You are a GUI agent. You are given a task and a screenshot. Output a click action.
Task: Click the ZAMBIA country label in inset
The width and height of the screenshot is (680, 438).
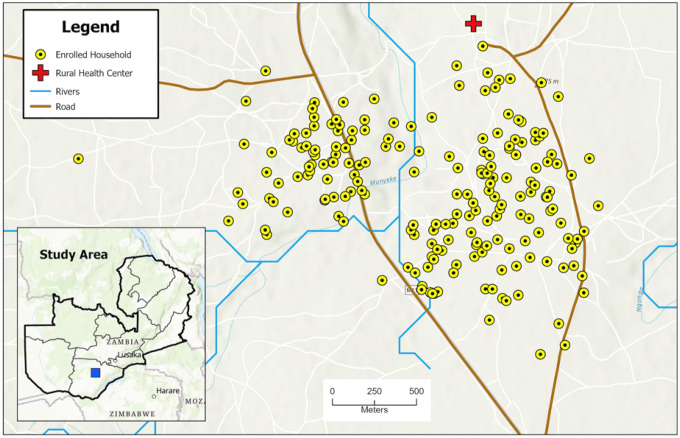click(x=123, y=342)
